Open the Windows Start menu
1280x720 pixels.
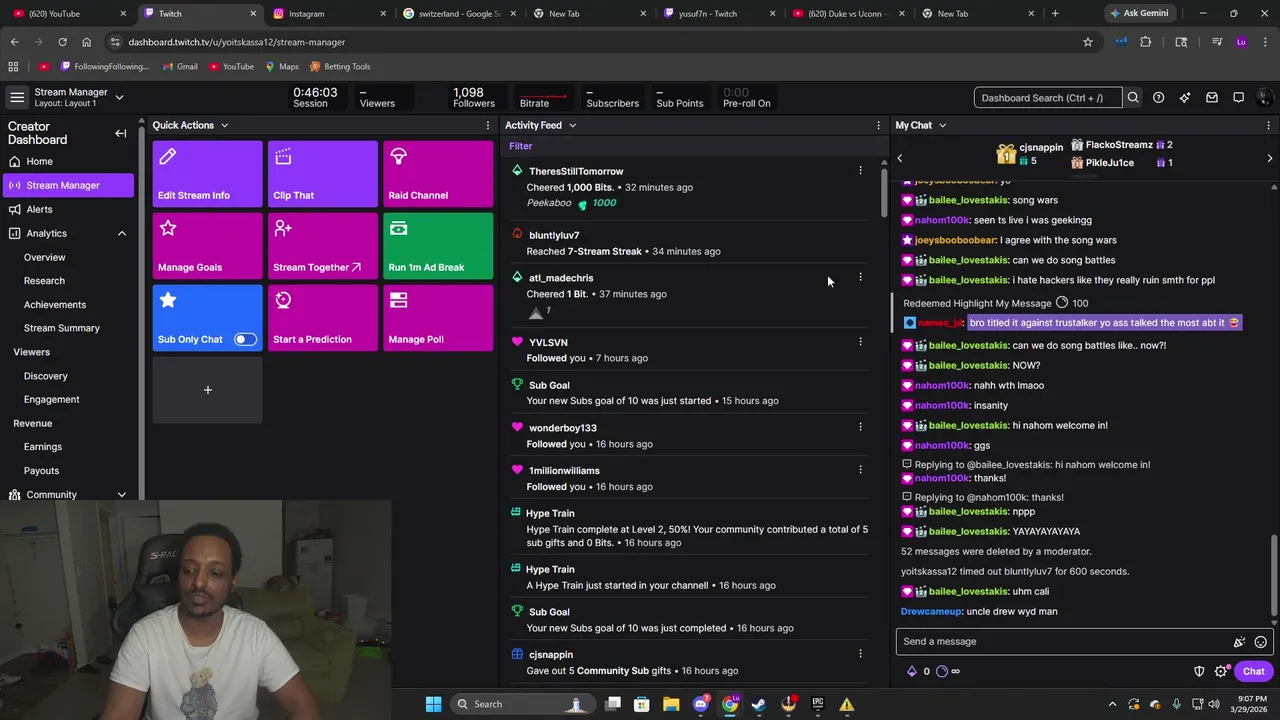(433, 704)
